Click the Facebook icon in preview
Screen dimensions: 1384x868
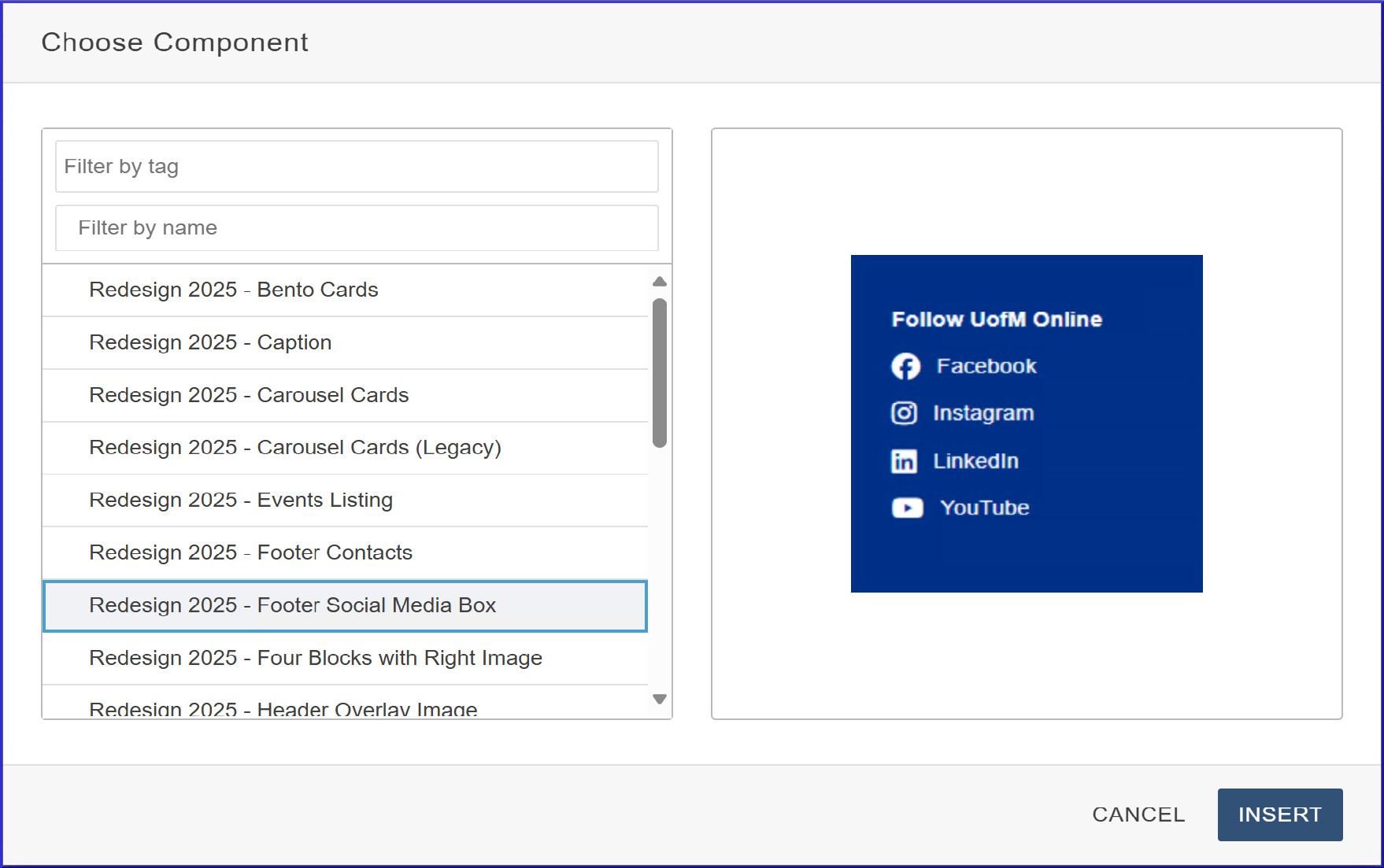(x=905, y=367)
